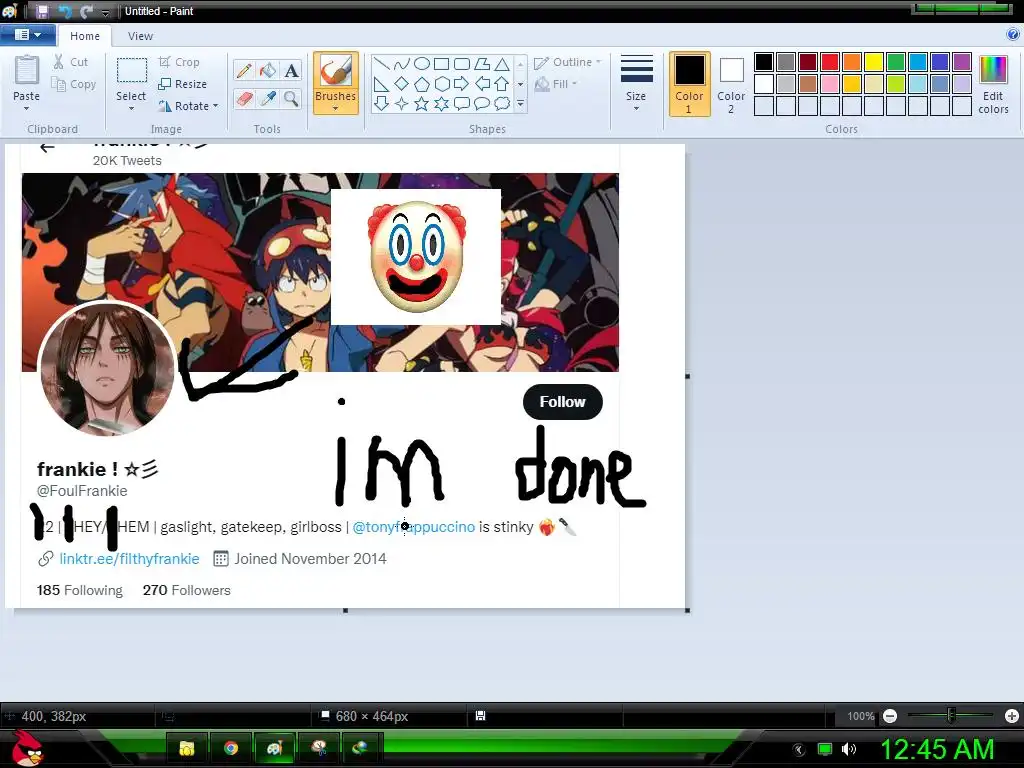Click the Copy command

click(x=74, y=84)
